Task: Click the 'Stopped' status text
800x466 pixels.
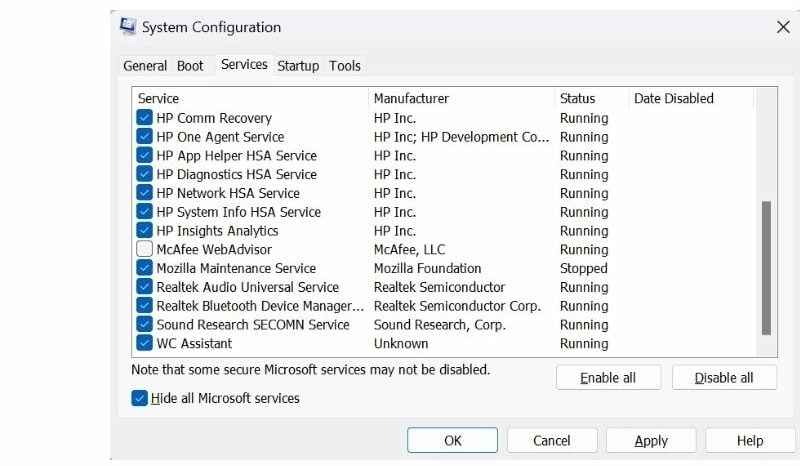Action: tap(584, 268)
